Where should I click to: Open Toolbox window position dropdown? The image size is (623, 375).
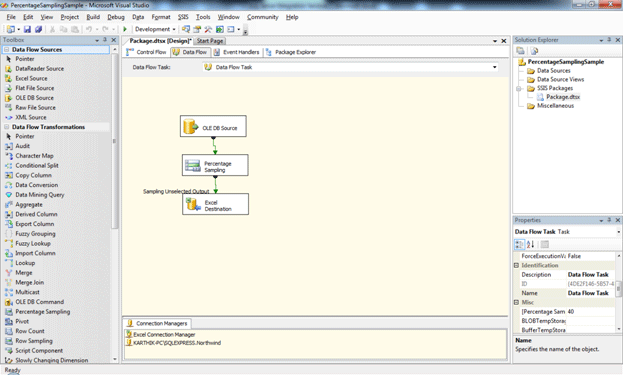97,41
